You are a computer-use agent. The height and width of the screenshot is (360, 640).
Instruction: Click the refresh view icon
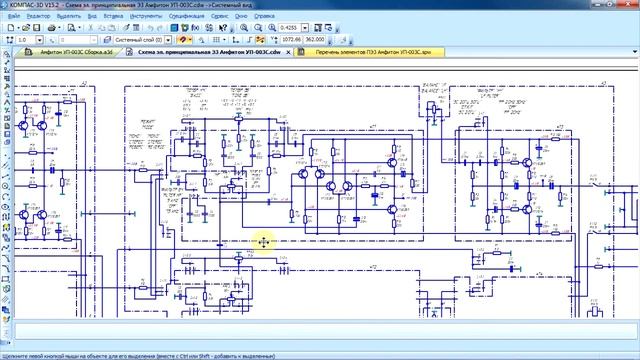coord(329,28)
